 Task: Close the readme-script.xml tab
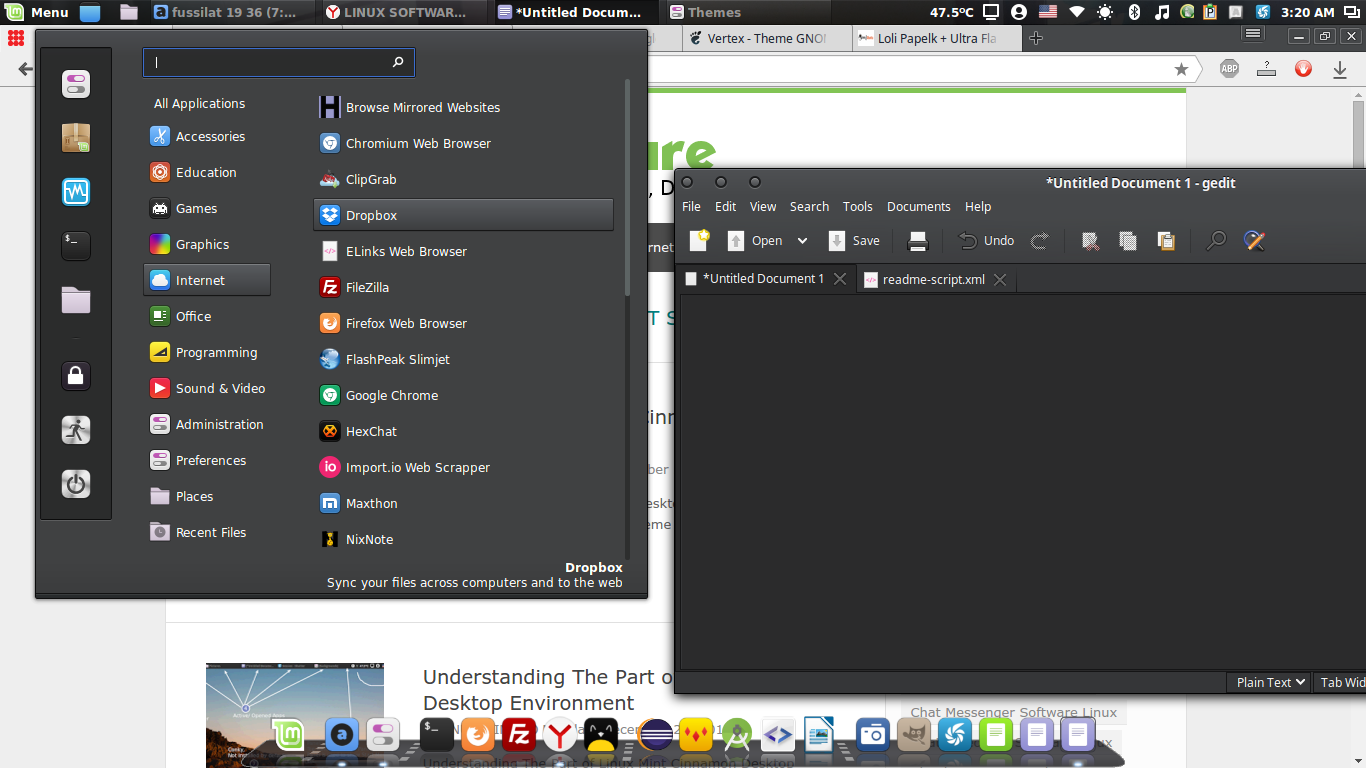pyautogui.click(x=1000, y=279)
